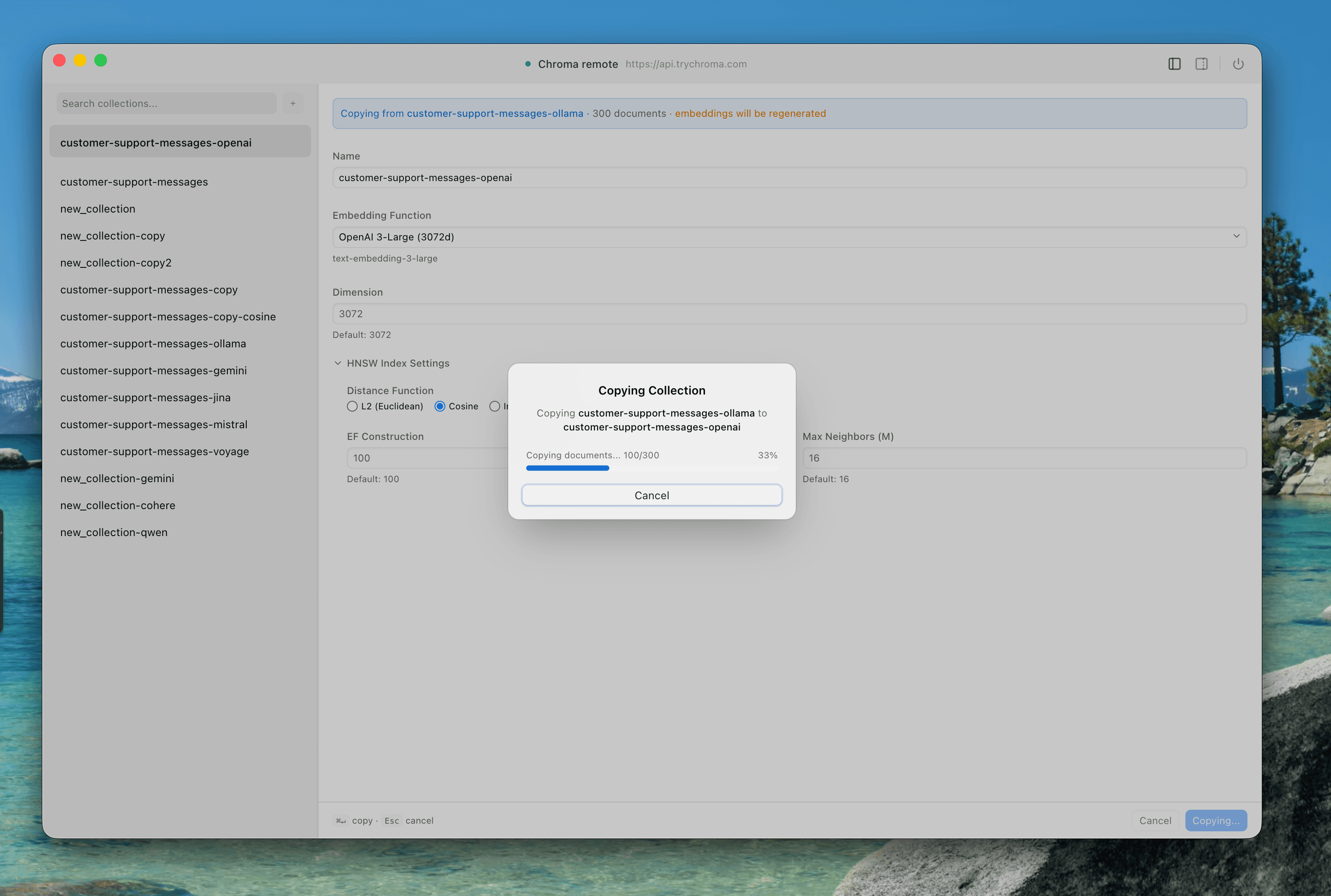Open the new_collection-cohere sidebar item
The image size is (1331, 896).
tap(118, 505)
